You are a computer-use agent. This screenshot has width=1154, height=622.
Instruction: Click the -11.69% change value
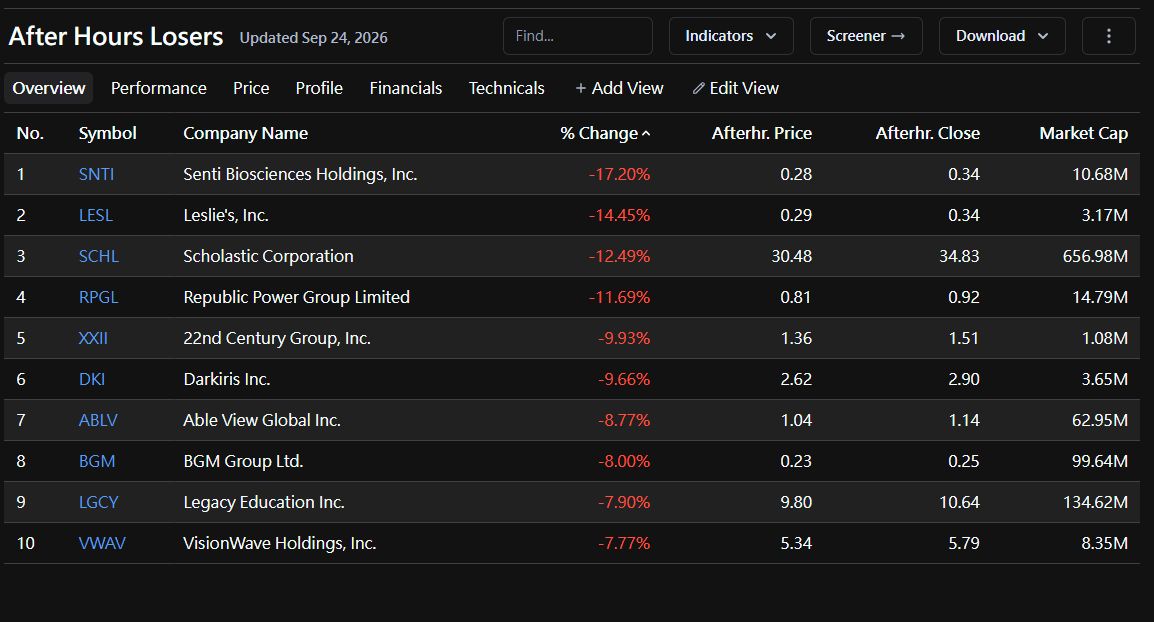pos(620,297)
